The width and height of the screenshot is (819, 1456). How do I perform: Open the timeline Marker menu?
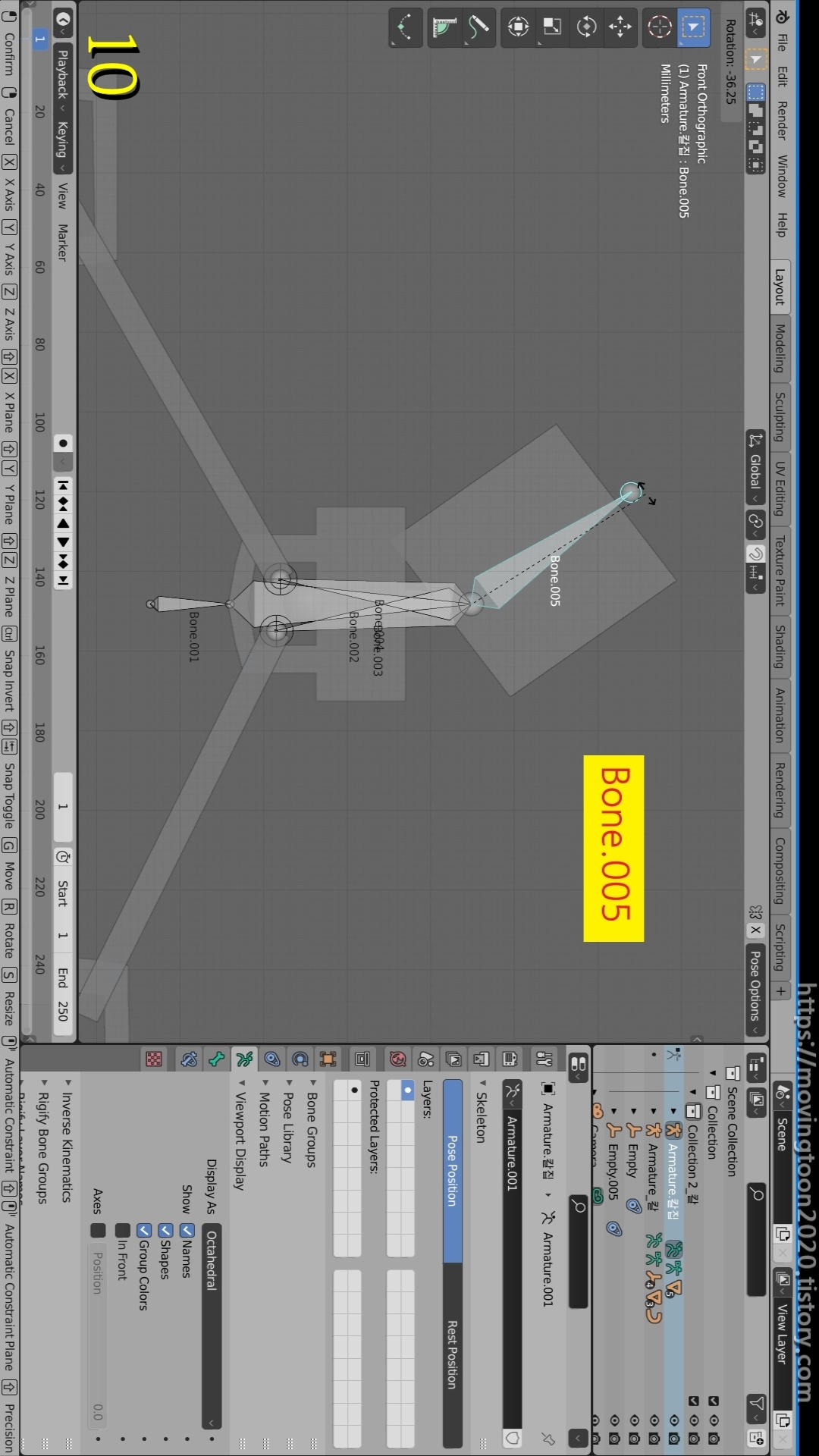[x=63, y=243]
